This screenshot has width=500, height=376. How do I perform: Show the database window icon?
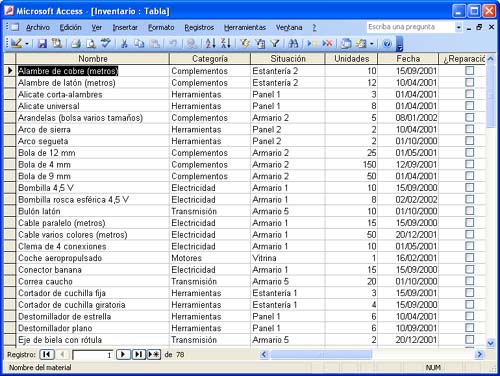346,43
